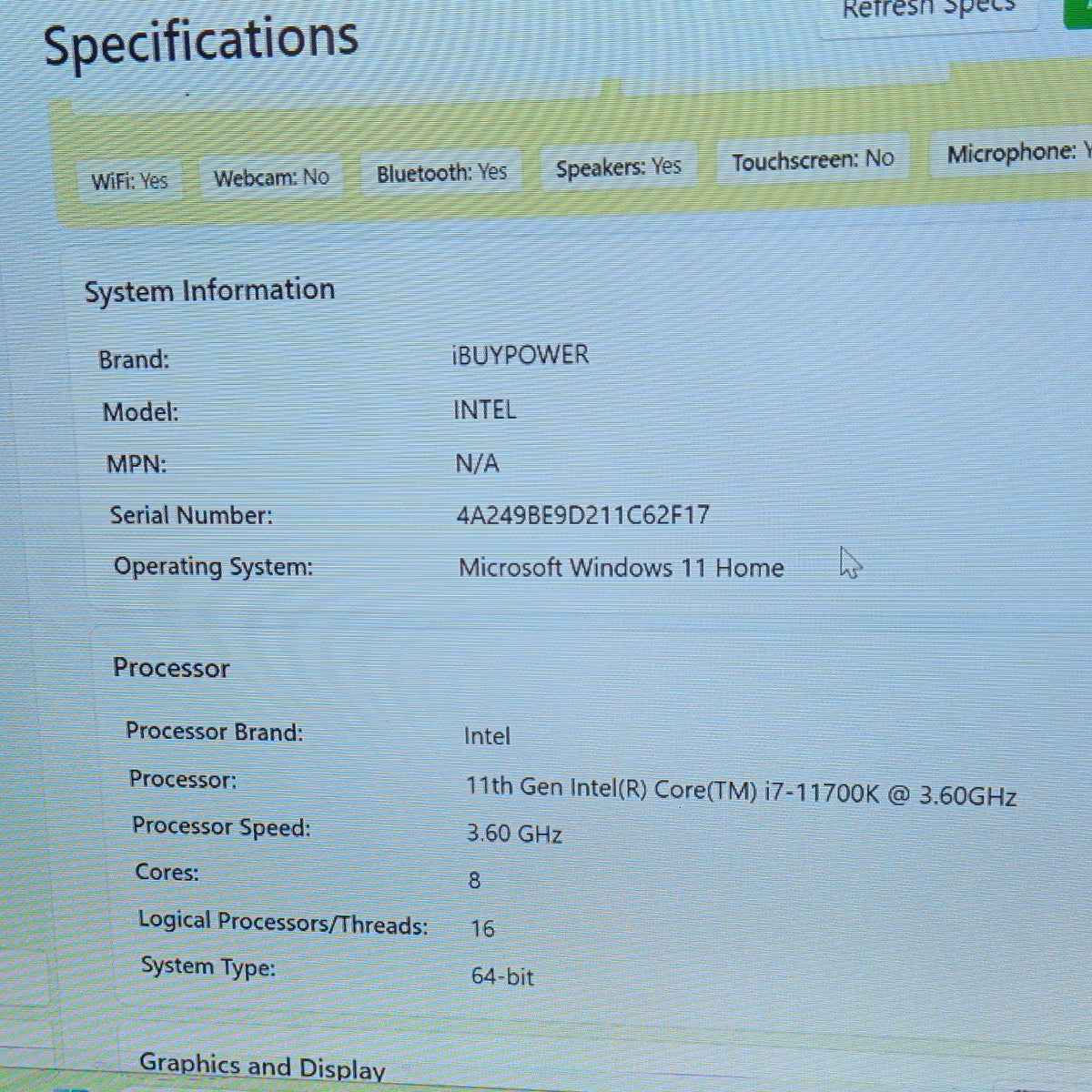This screenshot has height=1092, width=1092.
Task: Click the Operating System: label
Action: click(x=213, y=567)
